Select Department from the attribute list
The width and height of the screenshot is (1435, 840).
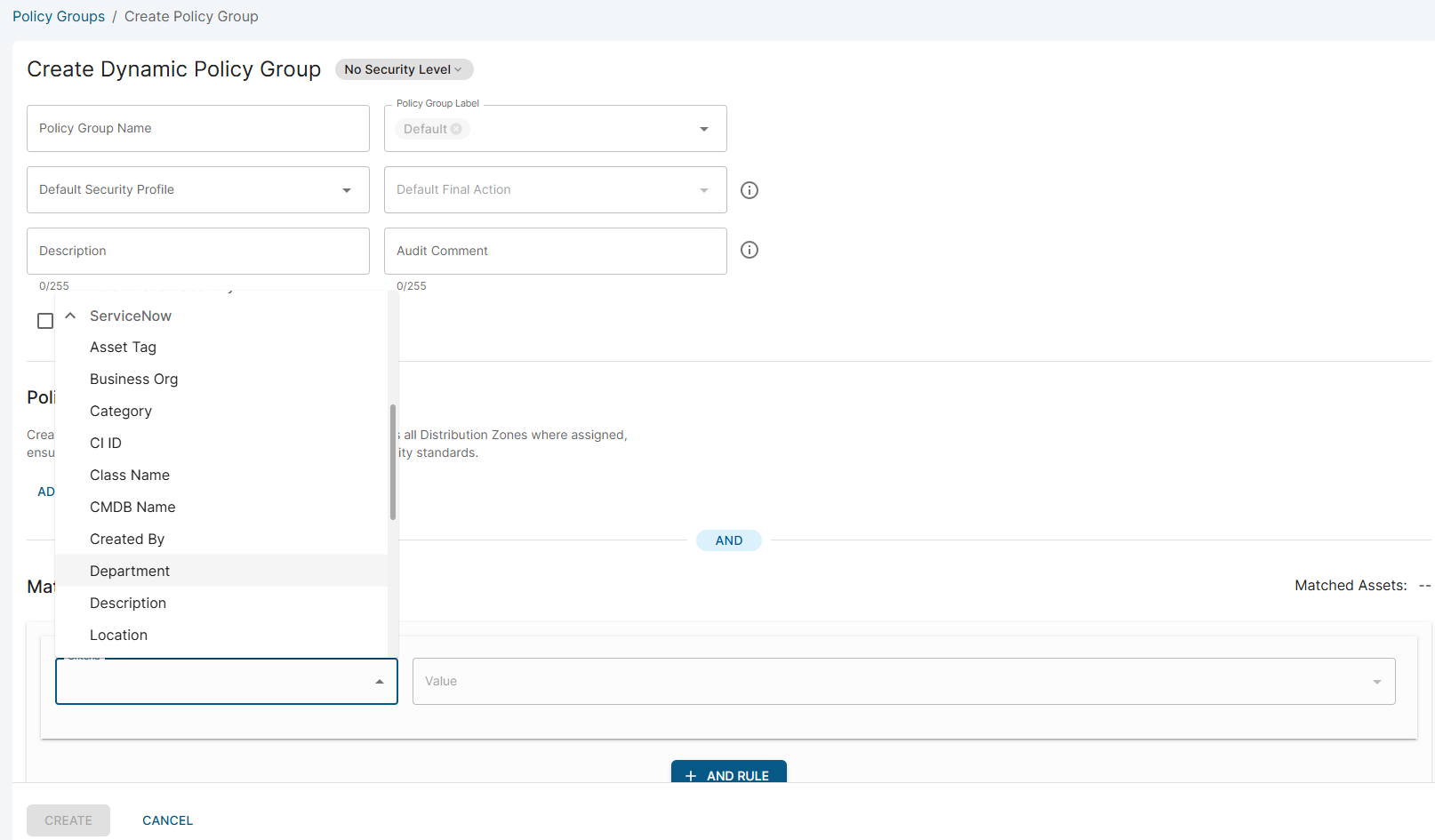tap(130, 571)
